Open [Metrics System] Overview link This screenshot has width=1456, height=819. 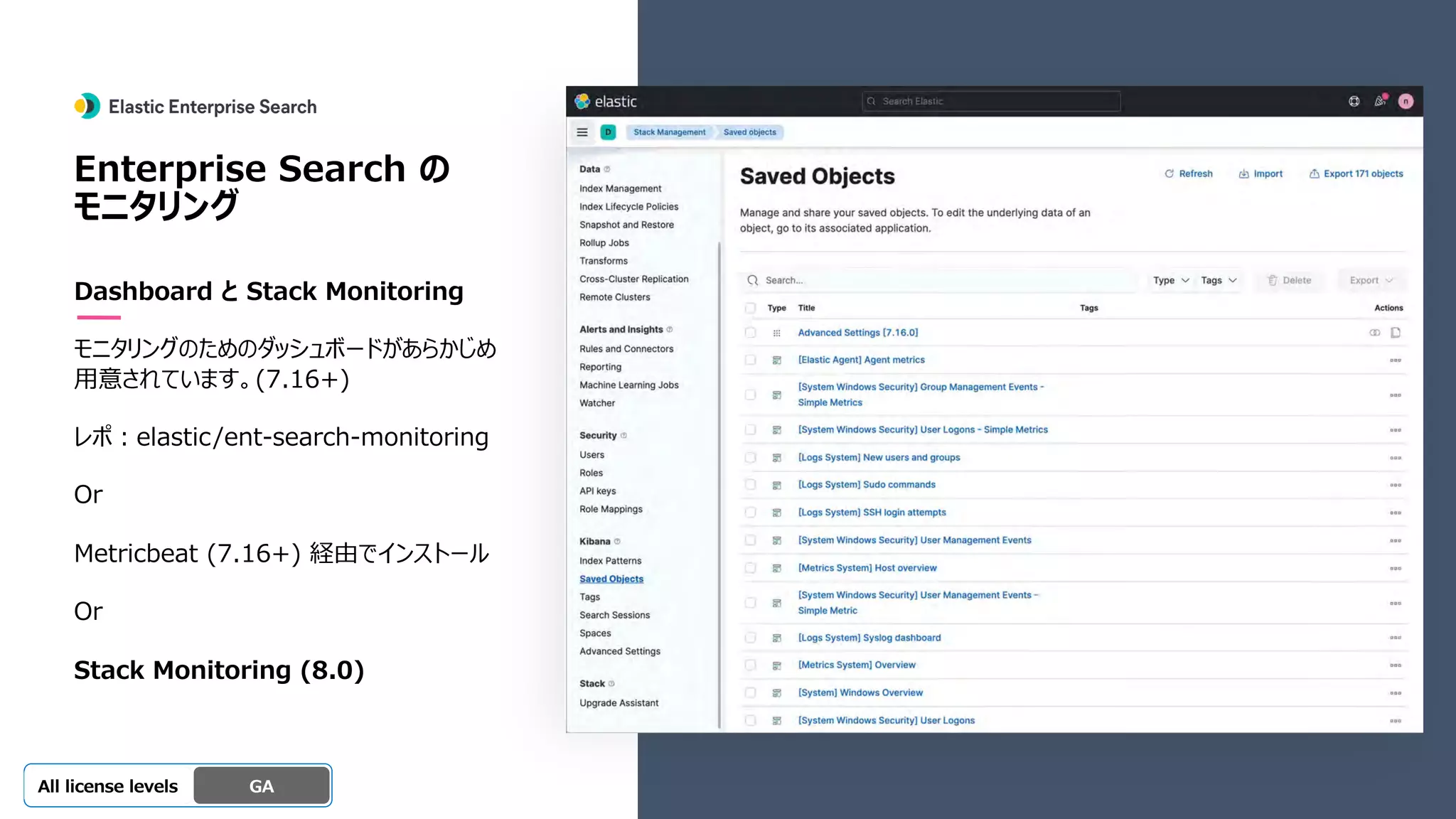pos(857,665)
